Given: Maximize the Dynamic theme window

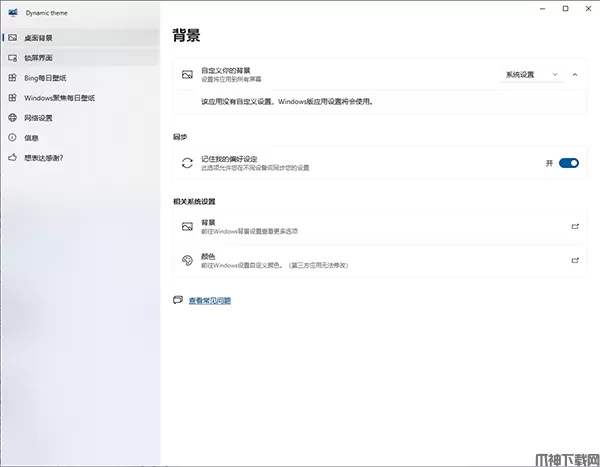Looking at the screenshot, I should 565,8.
